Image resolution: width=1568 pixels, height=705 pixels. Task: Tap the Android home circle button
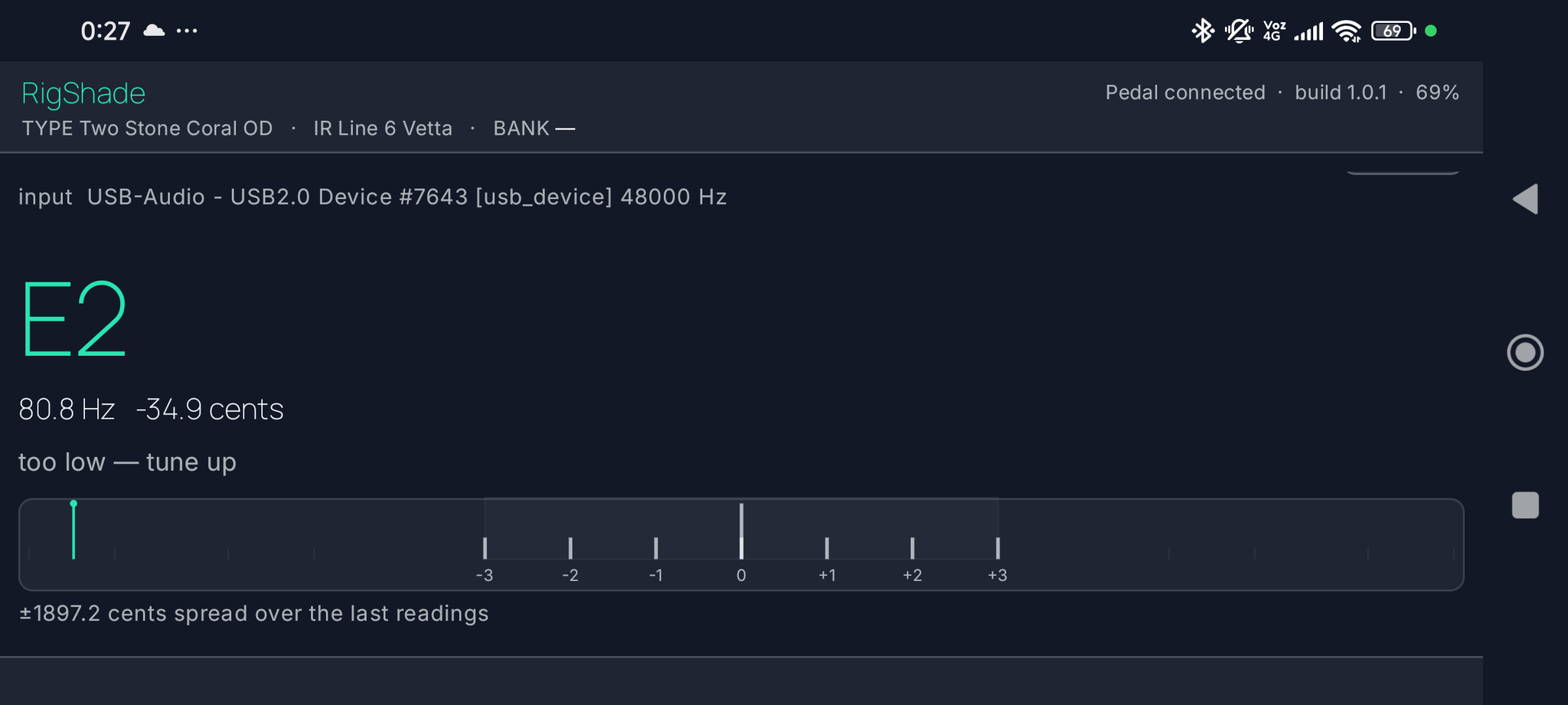pyautogui.click(x=1525, y=352)
